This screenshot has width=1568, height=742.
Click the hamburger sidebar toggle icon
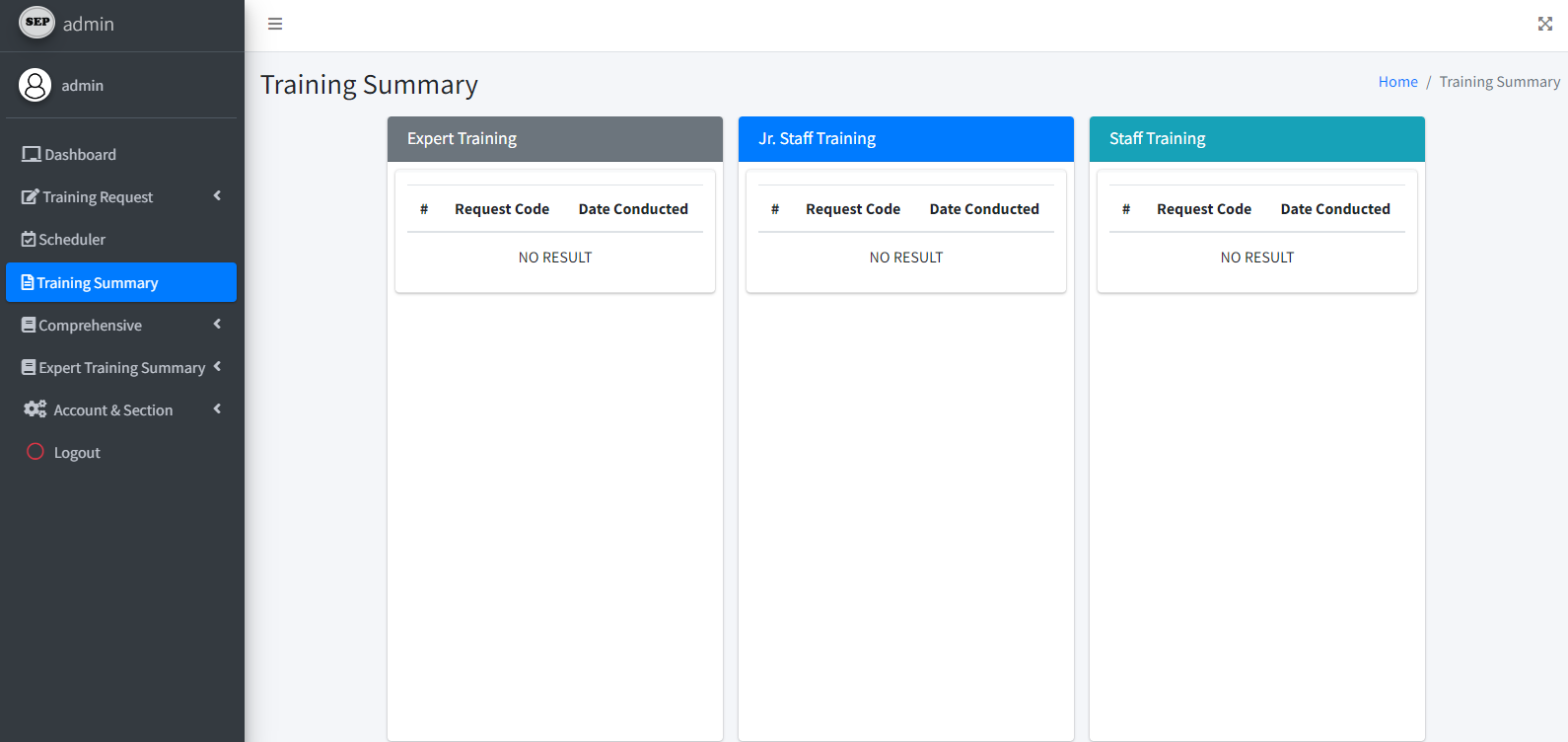[275, 24]
